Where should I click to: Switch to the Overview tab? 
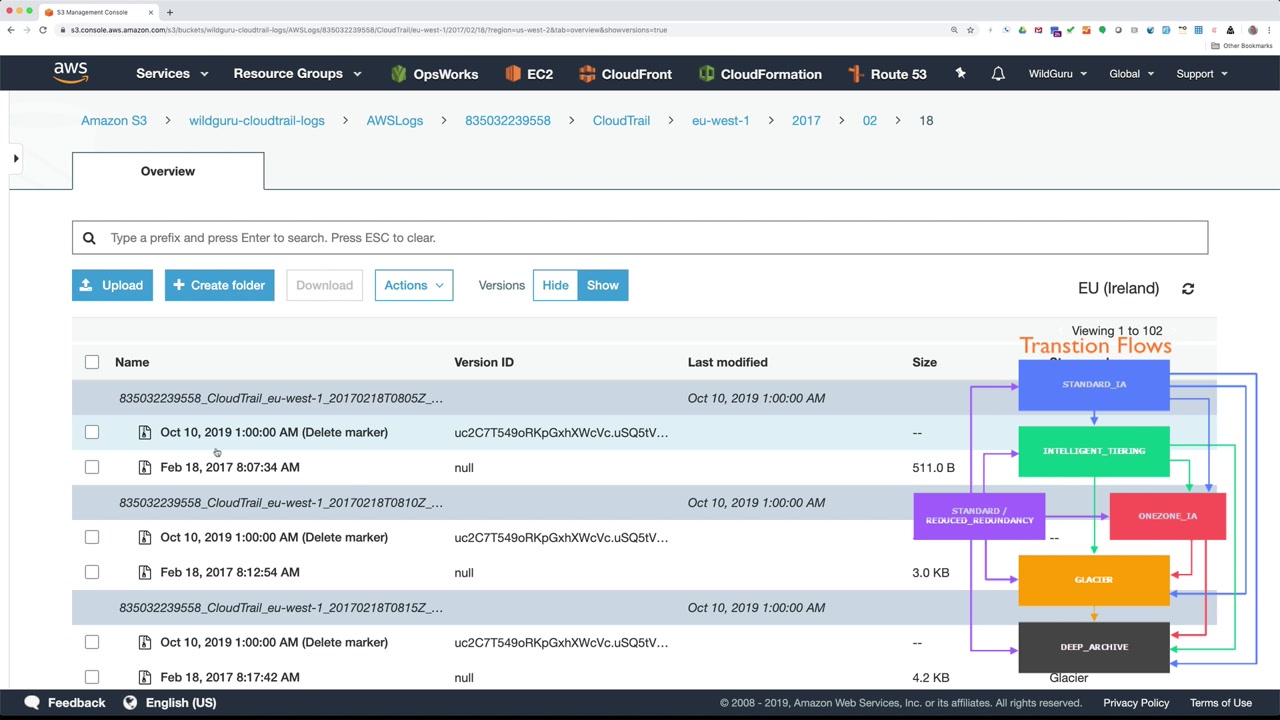(x=168, y=171)
